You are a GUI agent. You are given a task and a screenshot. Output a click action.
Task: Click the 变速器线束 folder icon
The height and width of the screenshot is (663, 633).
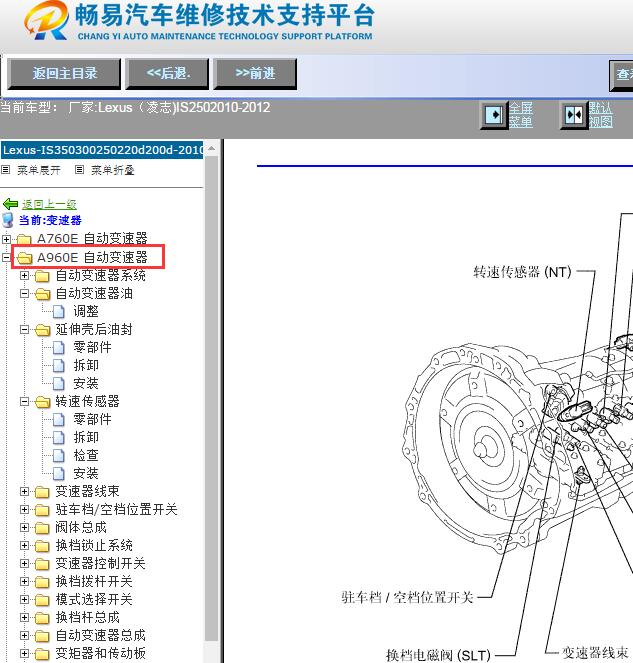click(x=42, y=492)
